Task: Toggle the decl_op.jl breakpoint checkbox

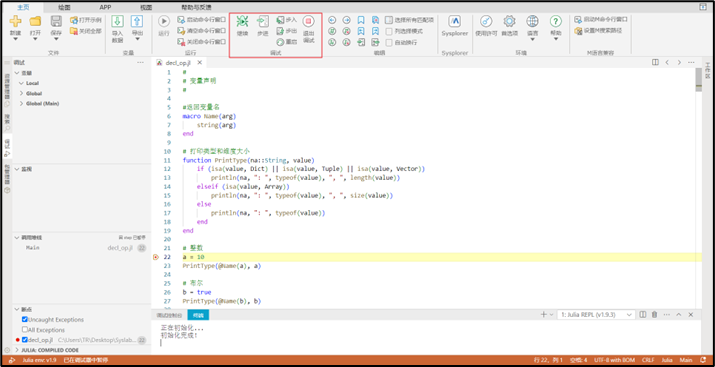Action: pyautogui.click(x=25, y=340)
